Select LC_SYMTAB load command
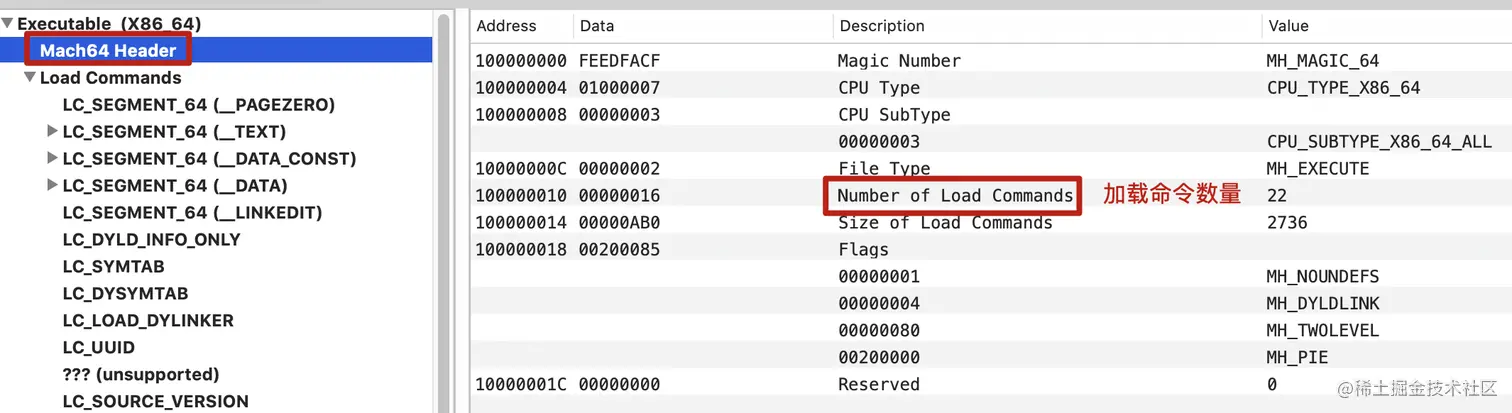Image resolution: width=1512 pixels, height=413 pixels. 113,266
